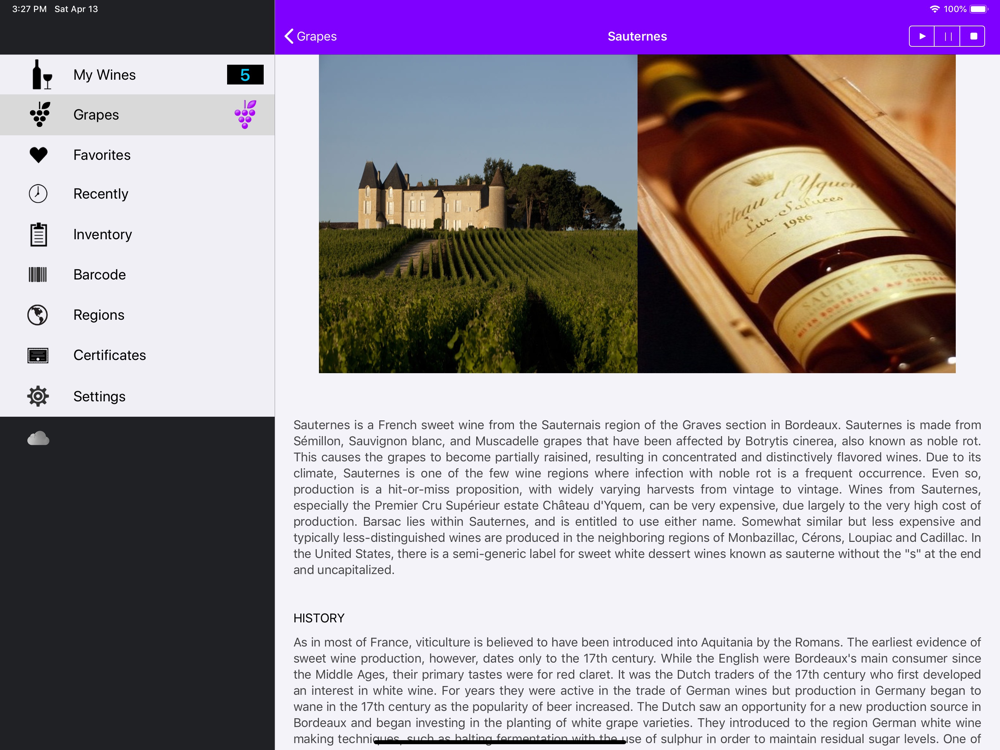Open My Wines bottle and glass icon

(x=41, y=75)
